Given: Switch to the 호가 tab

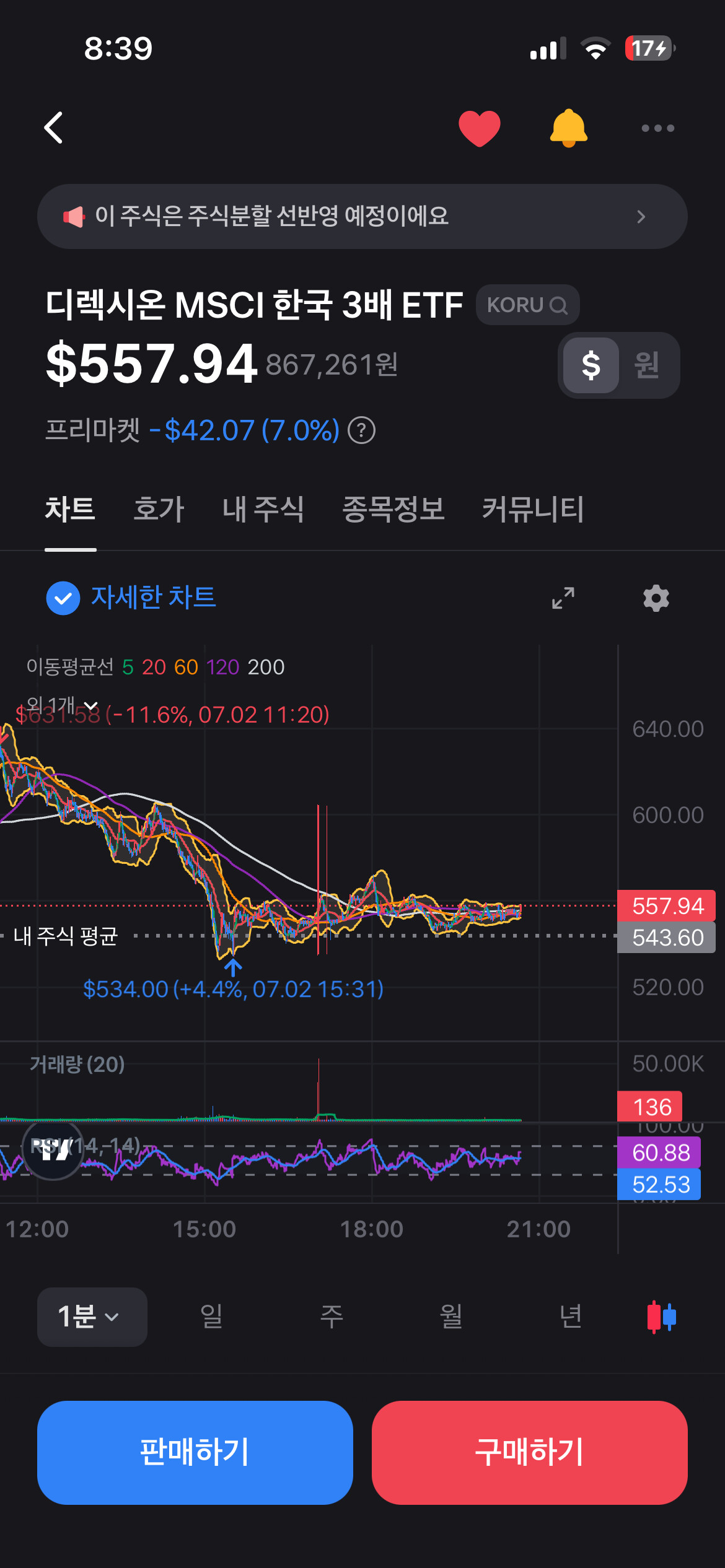Looking at the screenshot, I should (159, 509).
